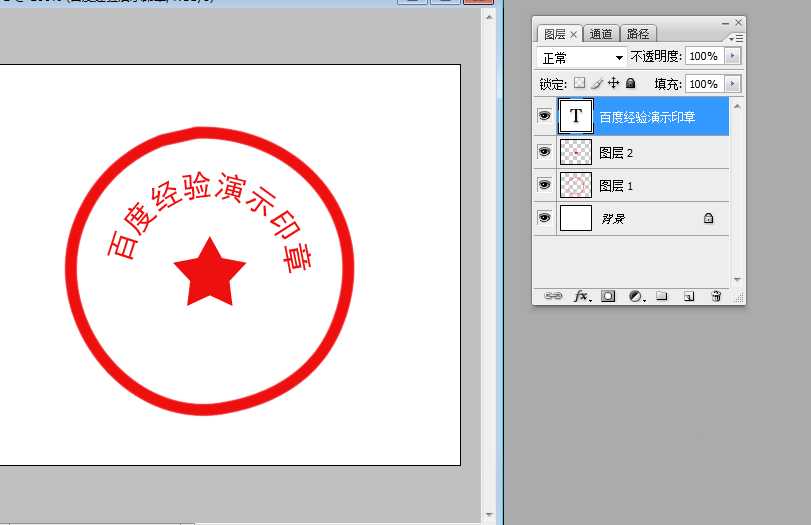Create new fill or adjustment layer
Image resolution: width=811 pixels, height=525 pixels.
click(635, 296)
